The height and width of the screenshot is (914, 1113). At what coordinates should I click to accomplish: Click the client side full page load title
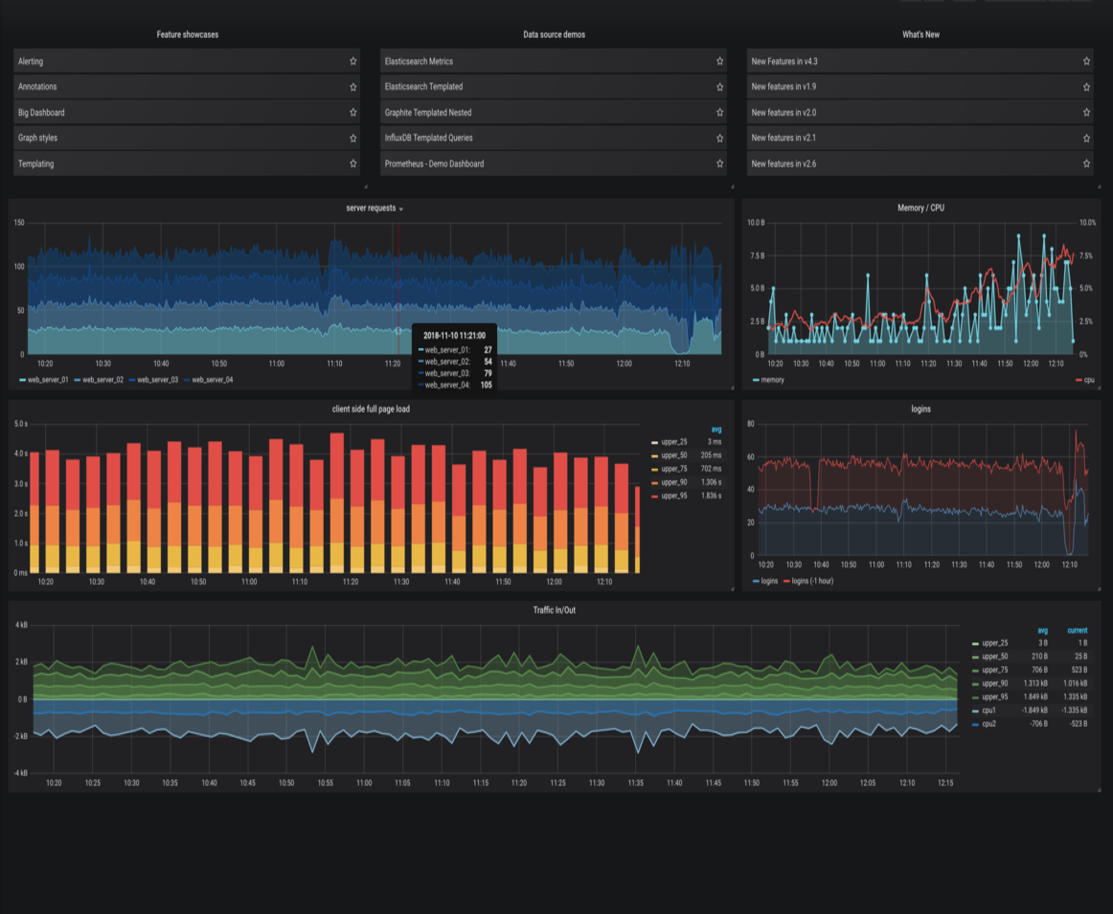point(370,409)
